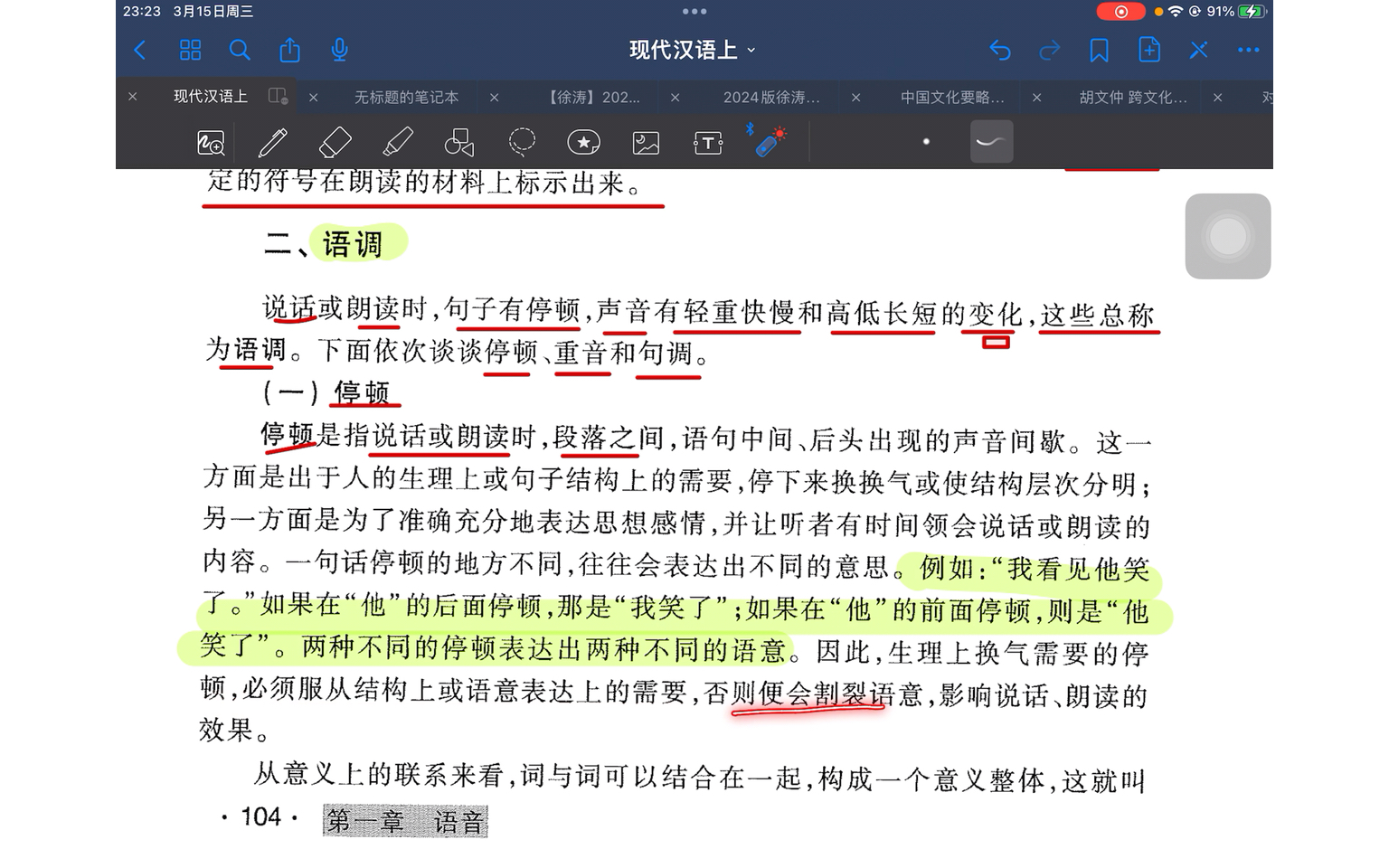Tap the red screen recording indicator
Screen dimensions: 1389x868
point(1121,12)
